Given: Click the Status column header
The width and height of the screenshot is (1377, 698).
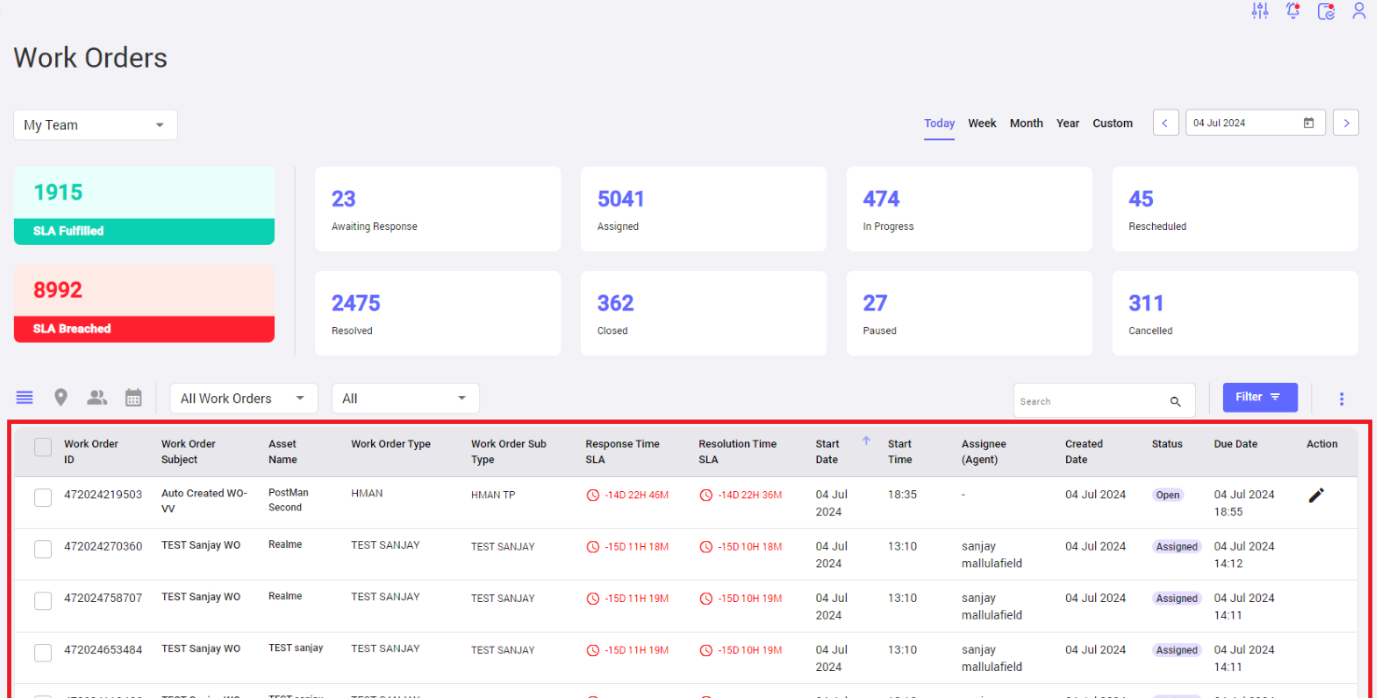Looking at the screenshot, I should point(1167,444).
